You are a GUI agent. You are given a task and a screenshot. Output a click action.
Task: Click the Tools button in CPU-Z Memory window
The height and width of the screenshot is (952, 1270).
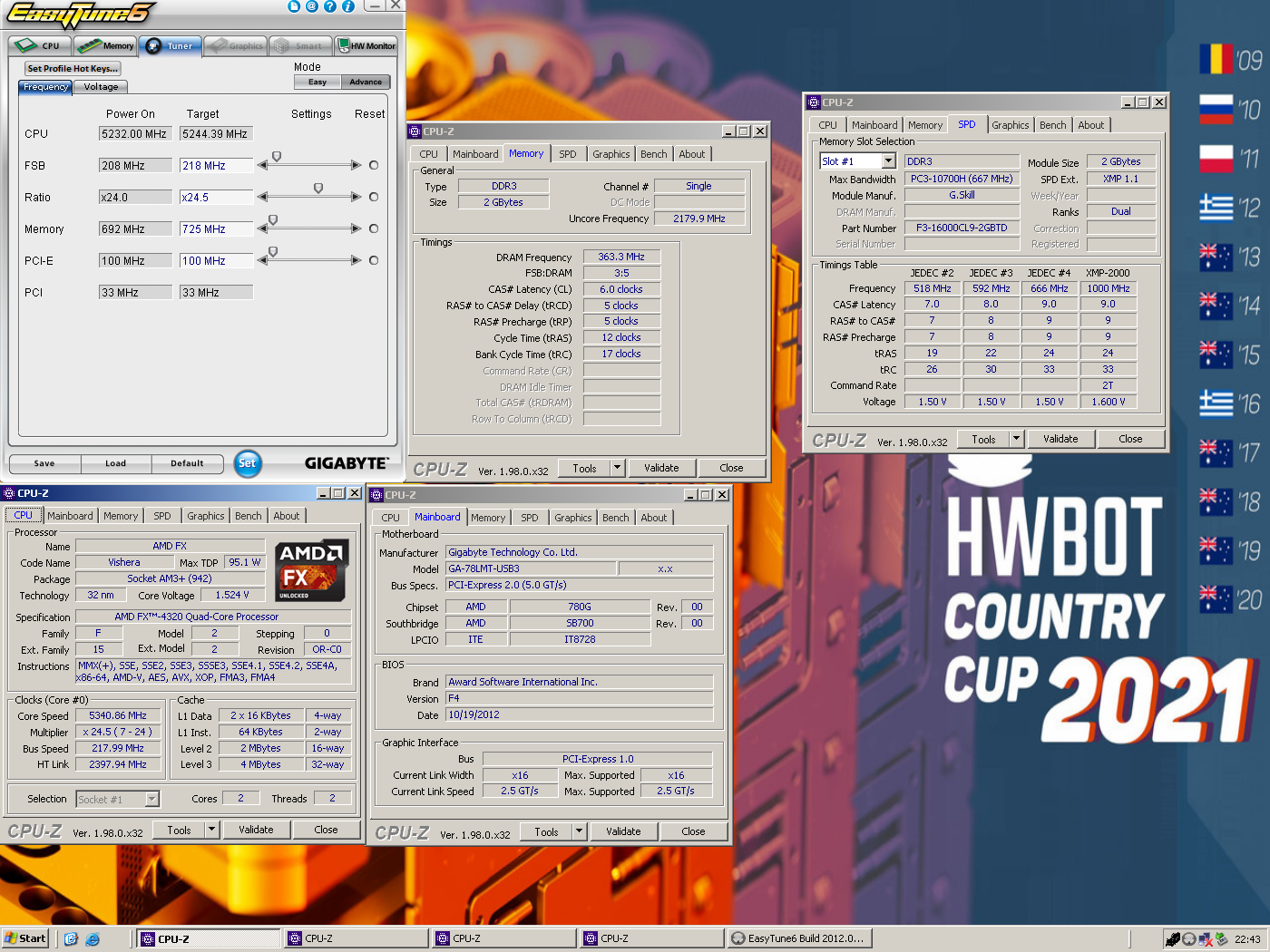coord(585,468)
